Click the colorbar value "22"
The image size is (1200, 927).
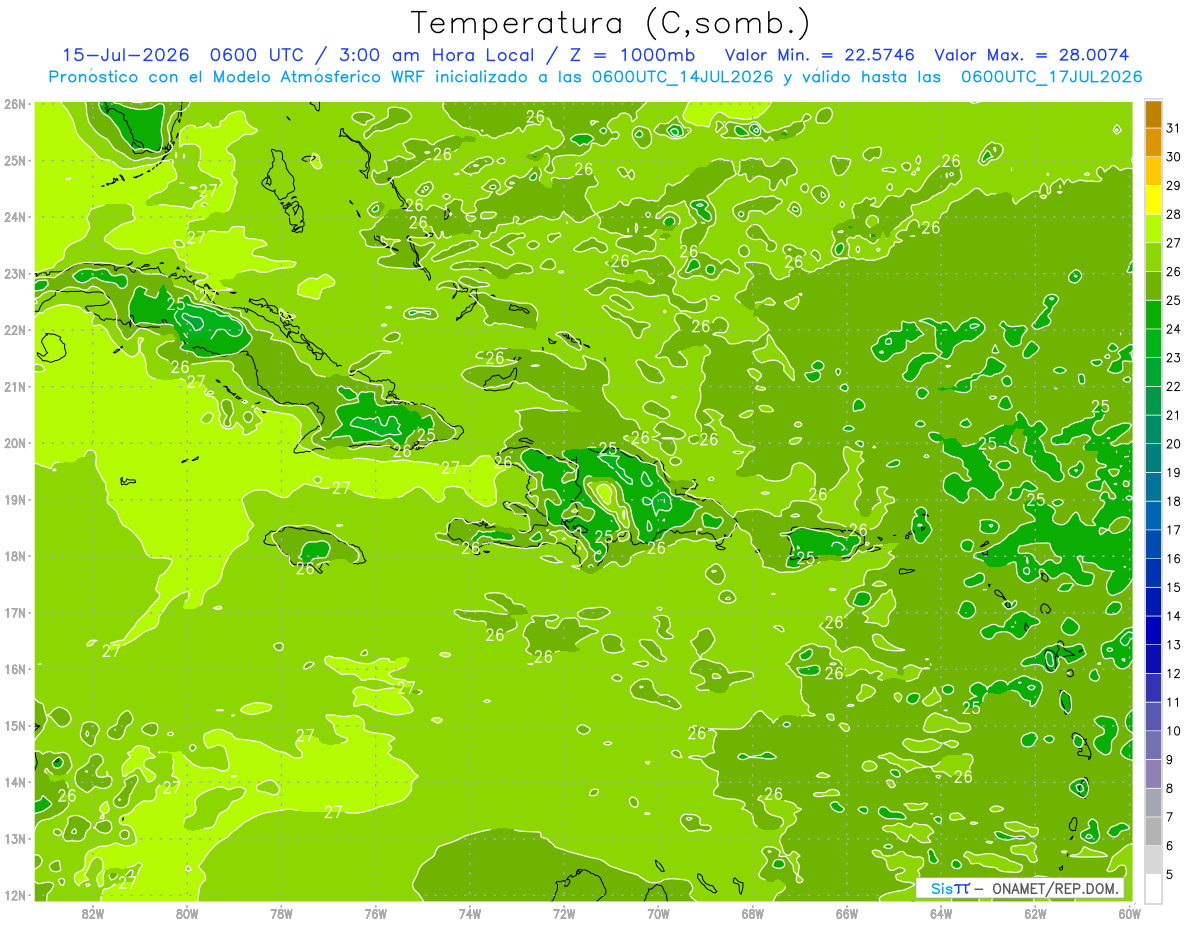(1173, 386)
